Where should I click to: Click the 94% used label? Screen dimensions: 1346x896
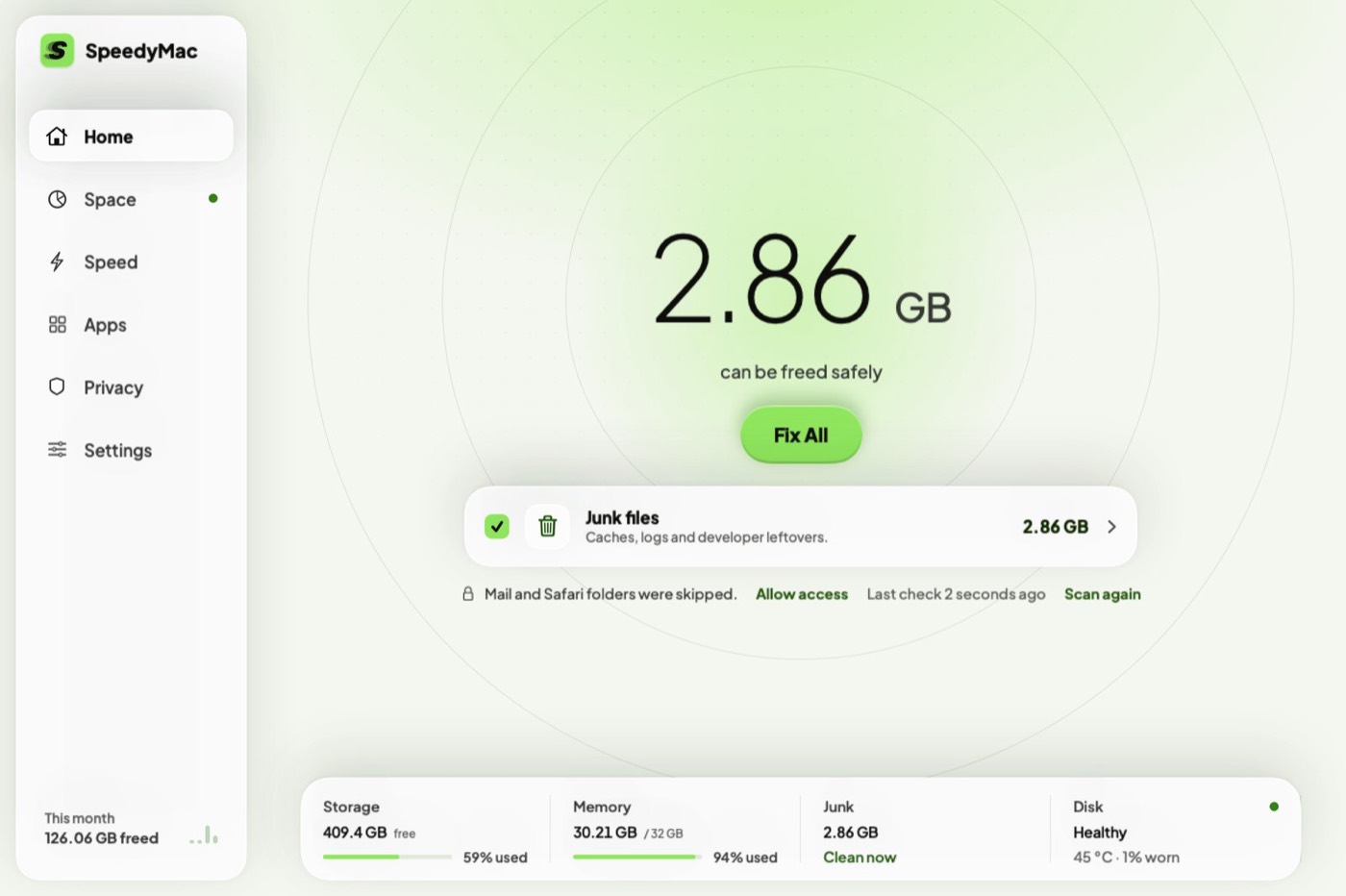pyautogui.click(x=745, y=858)
